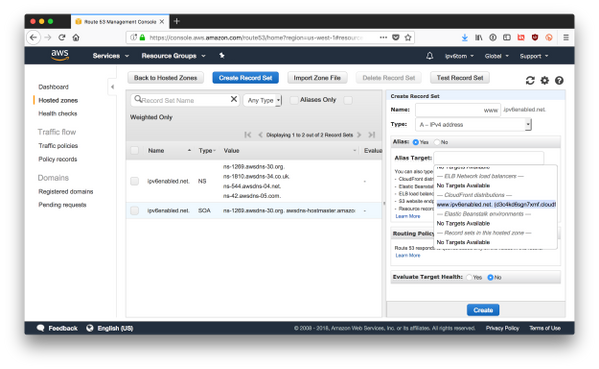The image size is (599, 369).
Task: Clear the record set name search box
Action: click(x=234, y=99)
